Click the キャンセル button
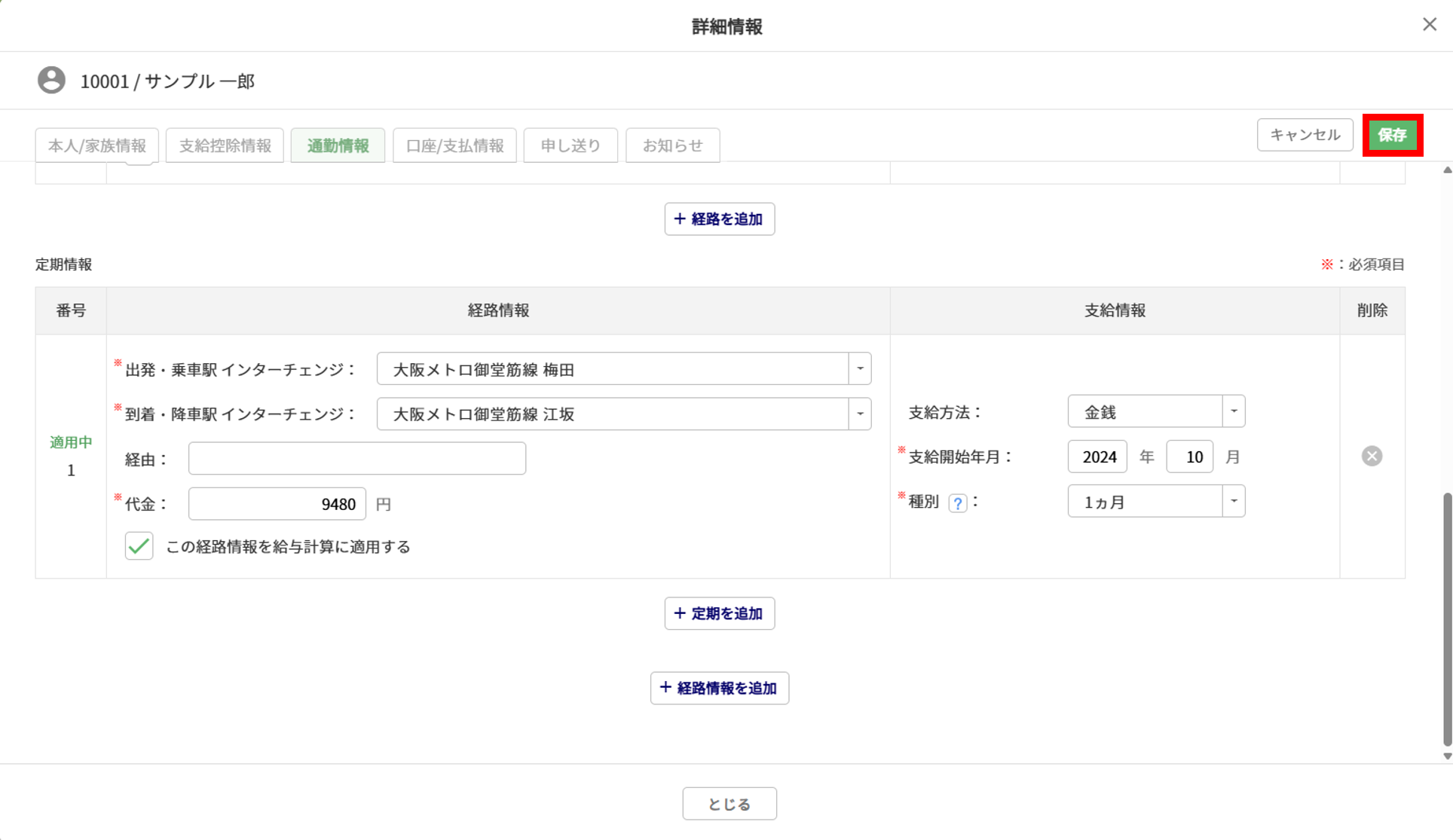Screen dimensions: 1453x840 [1305, 135]
